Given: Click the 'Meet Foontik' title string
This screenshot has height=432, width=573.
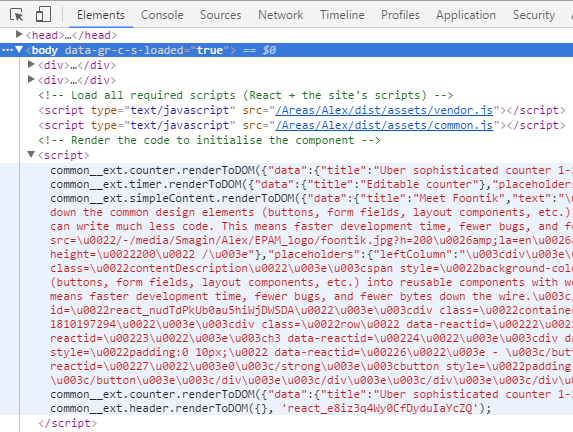Looking at the screenshot, I should point(458,198).
